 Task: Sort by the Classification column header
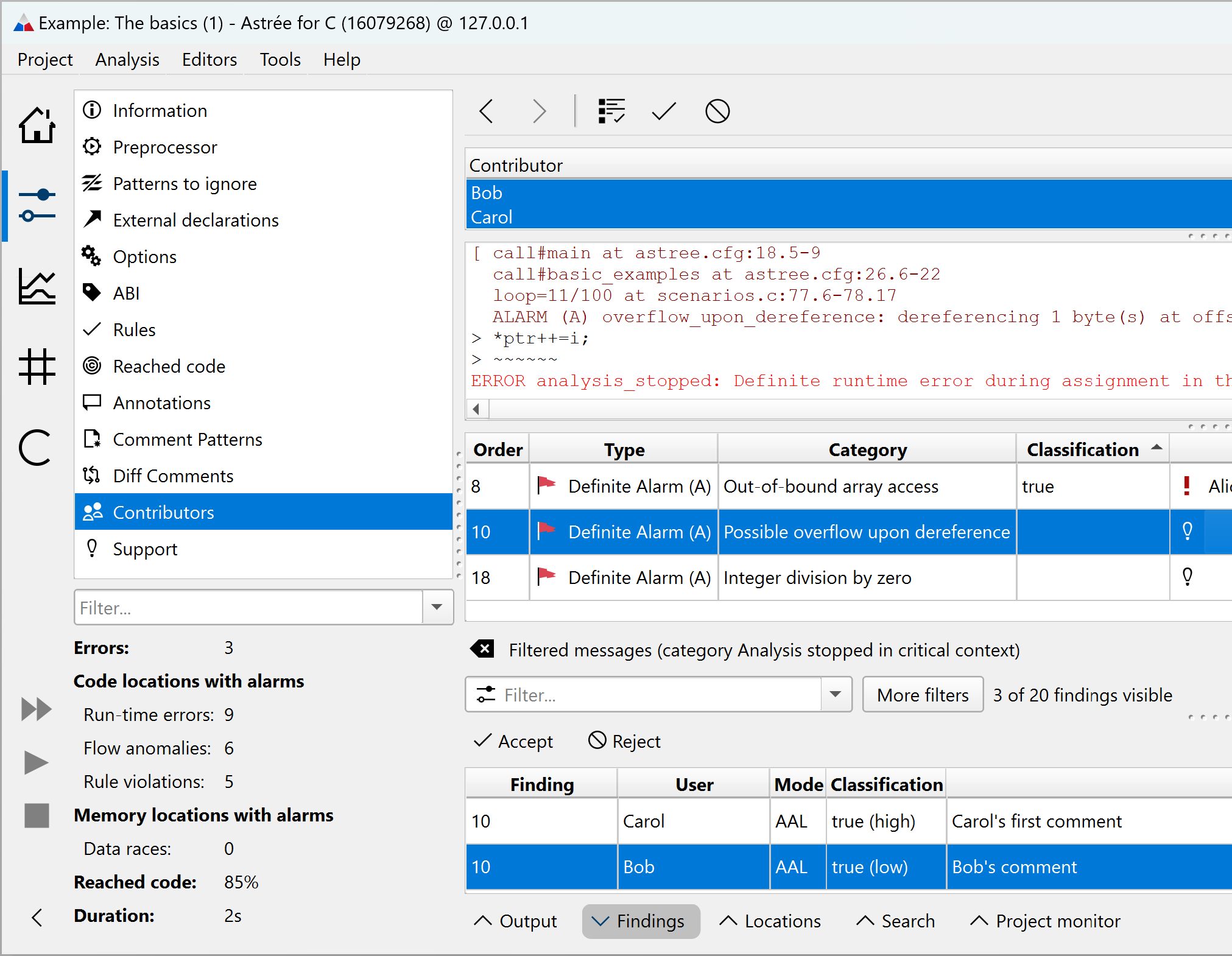pyautogui.click(x=1093, y=449)
